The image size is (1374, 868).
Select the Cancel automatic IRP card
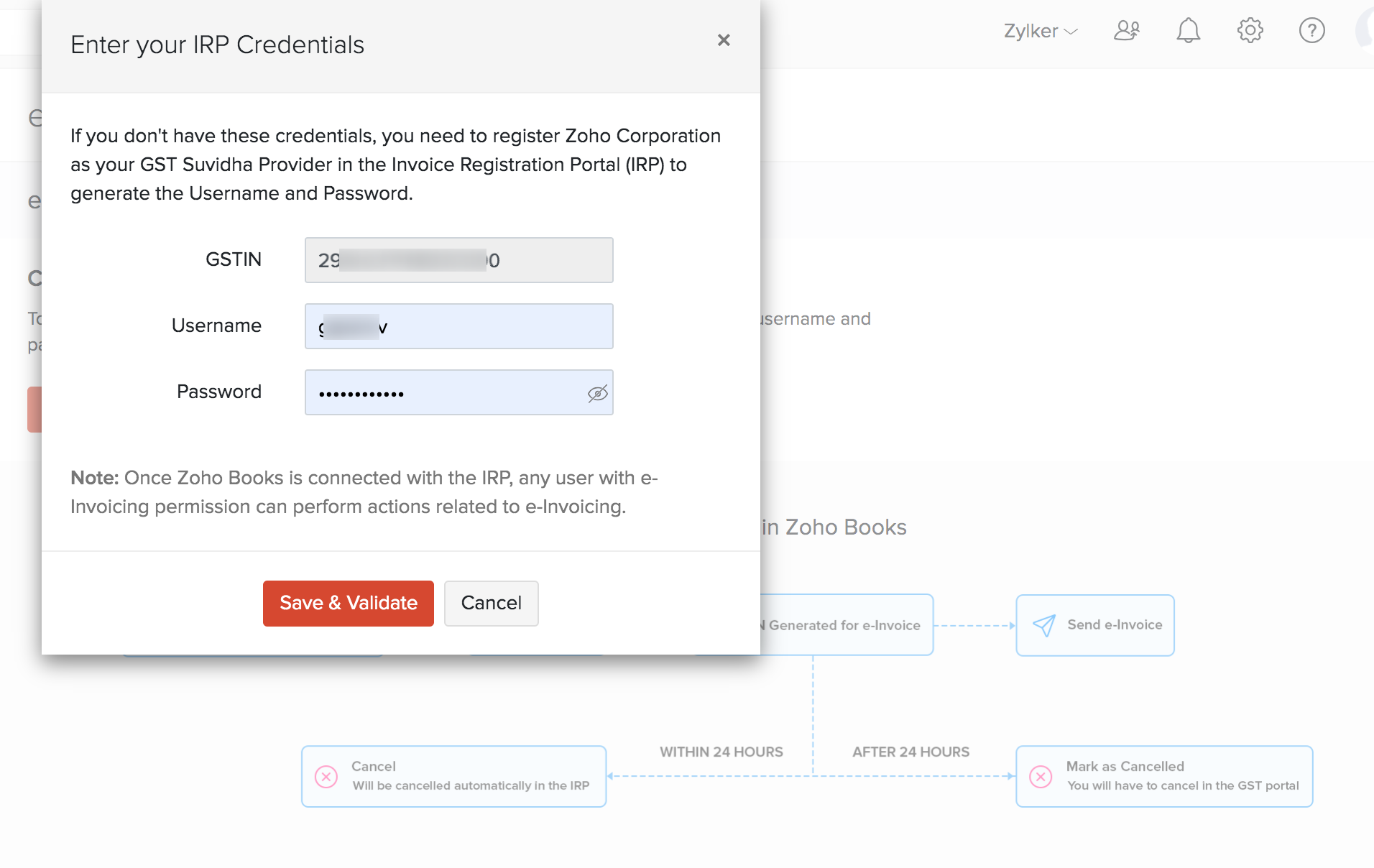(x=453, y=776)
